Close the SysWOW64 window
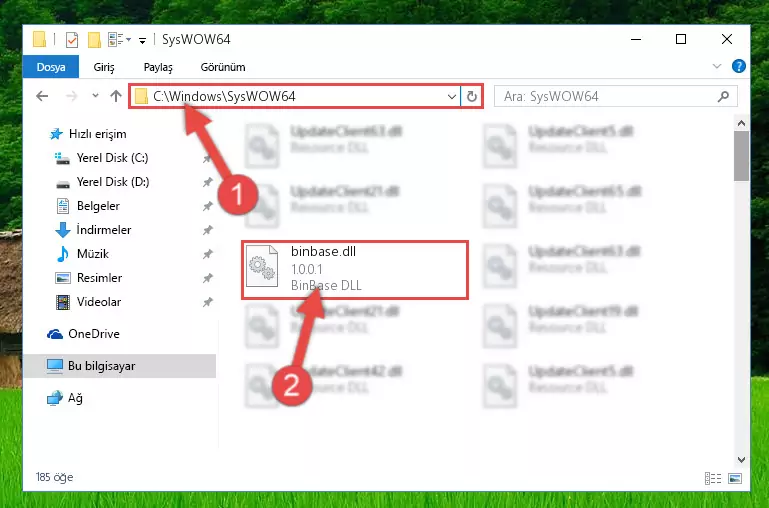Image resolution: width=769 pixels, height=508 pixels. (x=727, y=39)
